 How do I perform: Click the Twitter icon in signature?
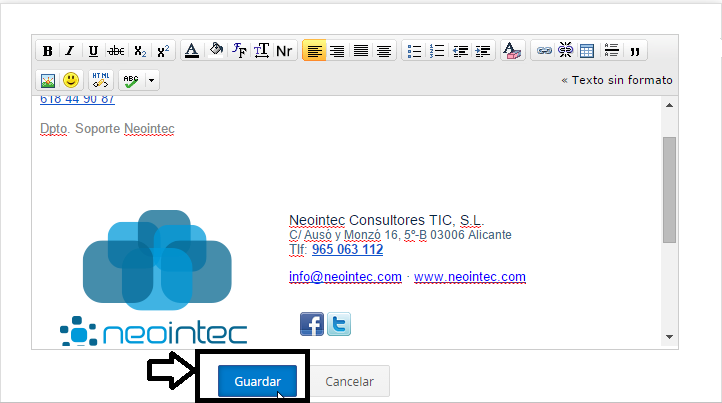tap(339, 324)
